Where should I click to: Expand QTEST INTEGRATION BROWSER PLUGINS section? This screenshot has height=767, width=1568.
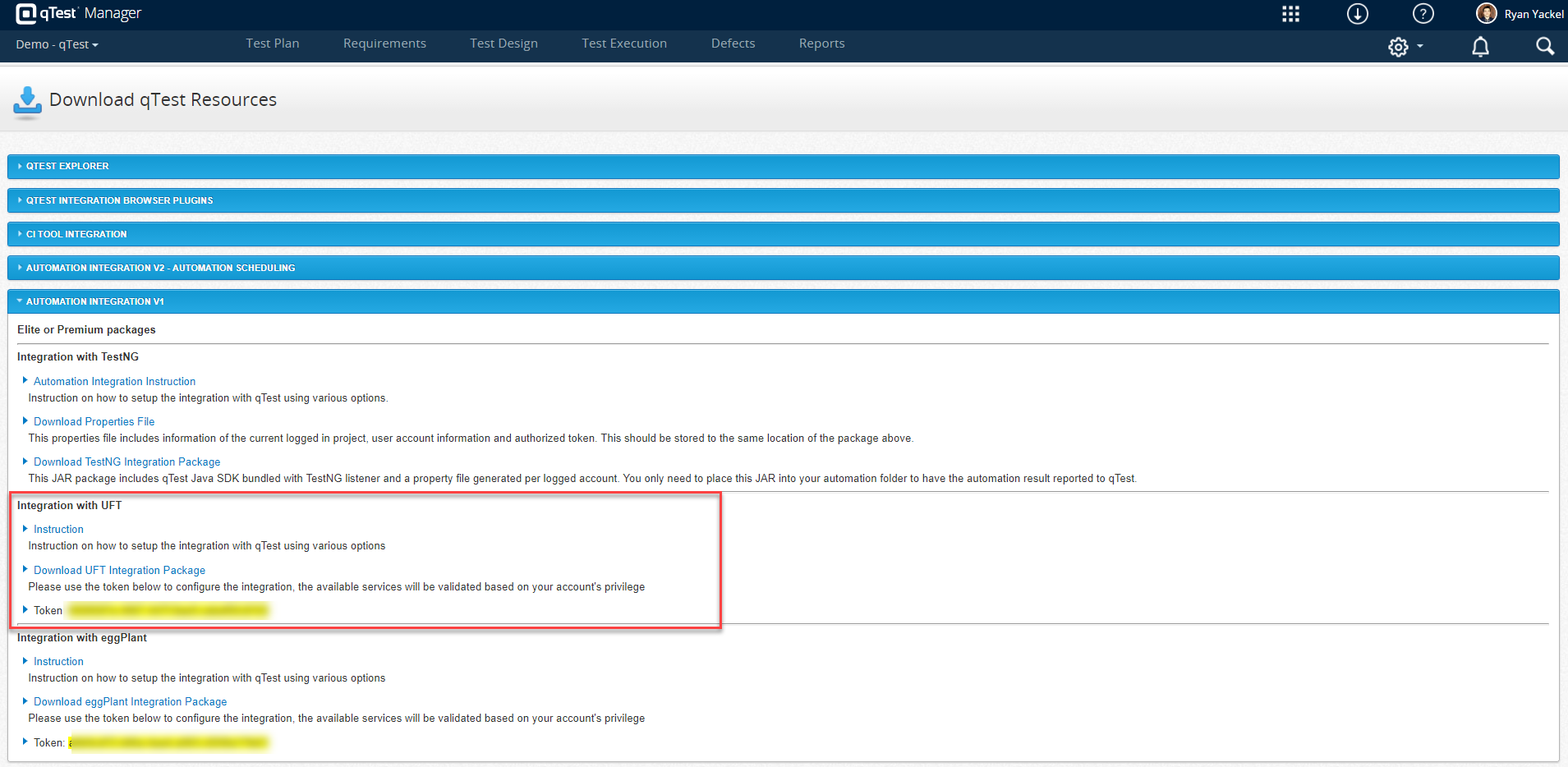coord(119,200)
